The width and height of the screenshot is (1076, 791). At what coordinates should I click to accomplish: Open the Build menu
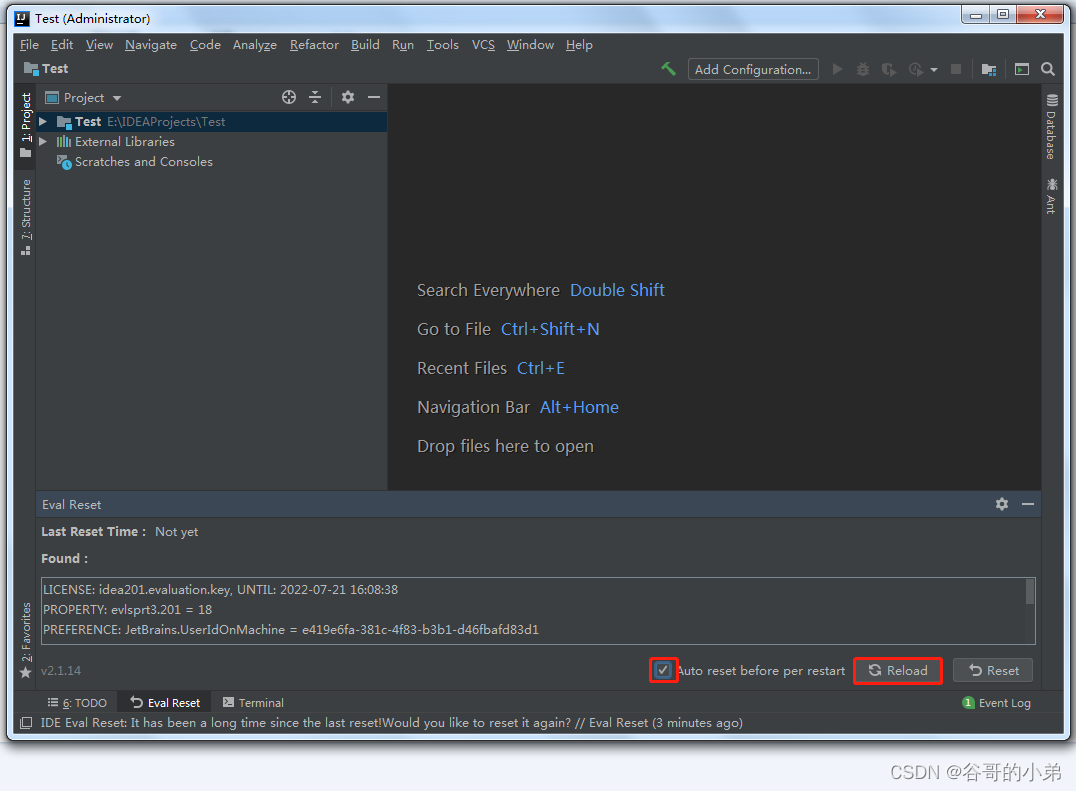365,45
